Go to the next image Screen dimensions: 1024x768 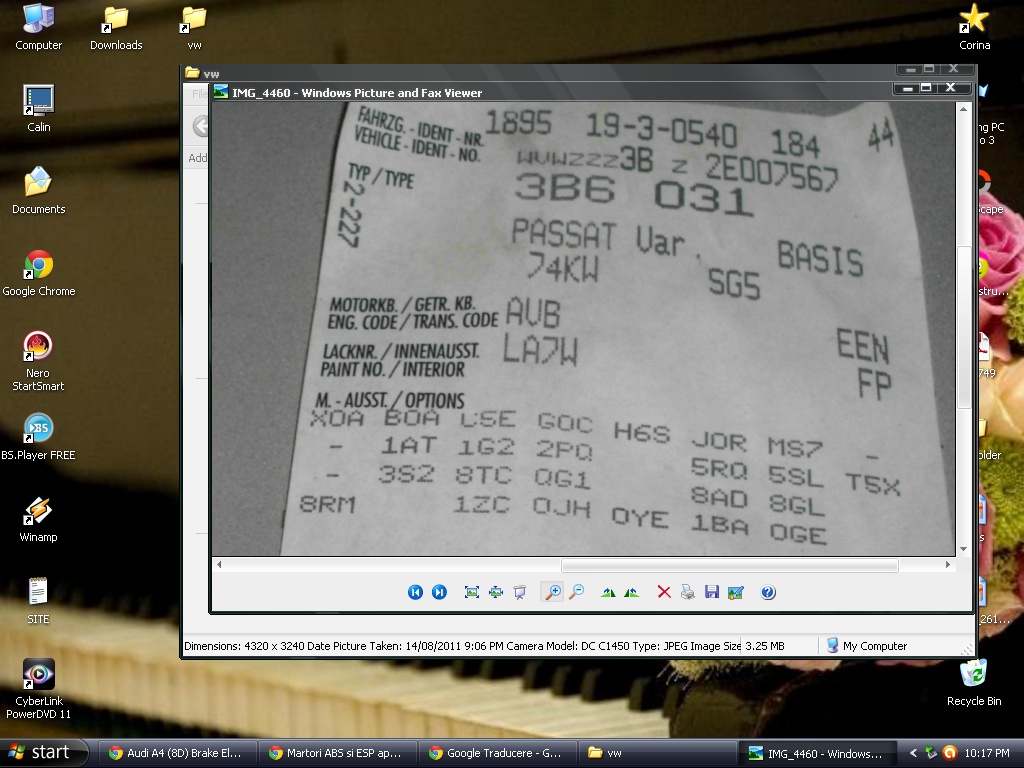tap(439, 592)
